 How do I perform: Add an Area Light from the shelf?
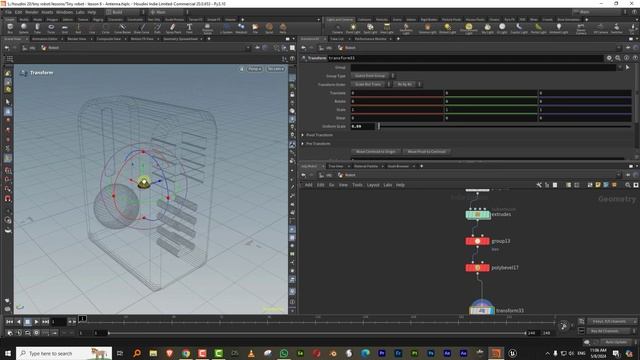click(x=387, y=28)
